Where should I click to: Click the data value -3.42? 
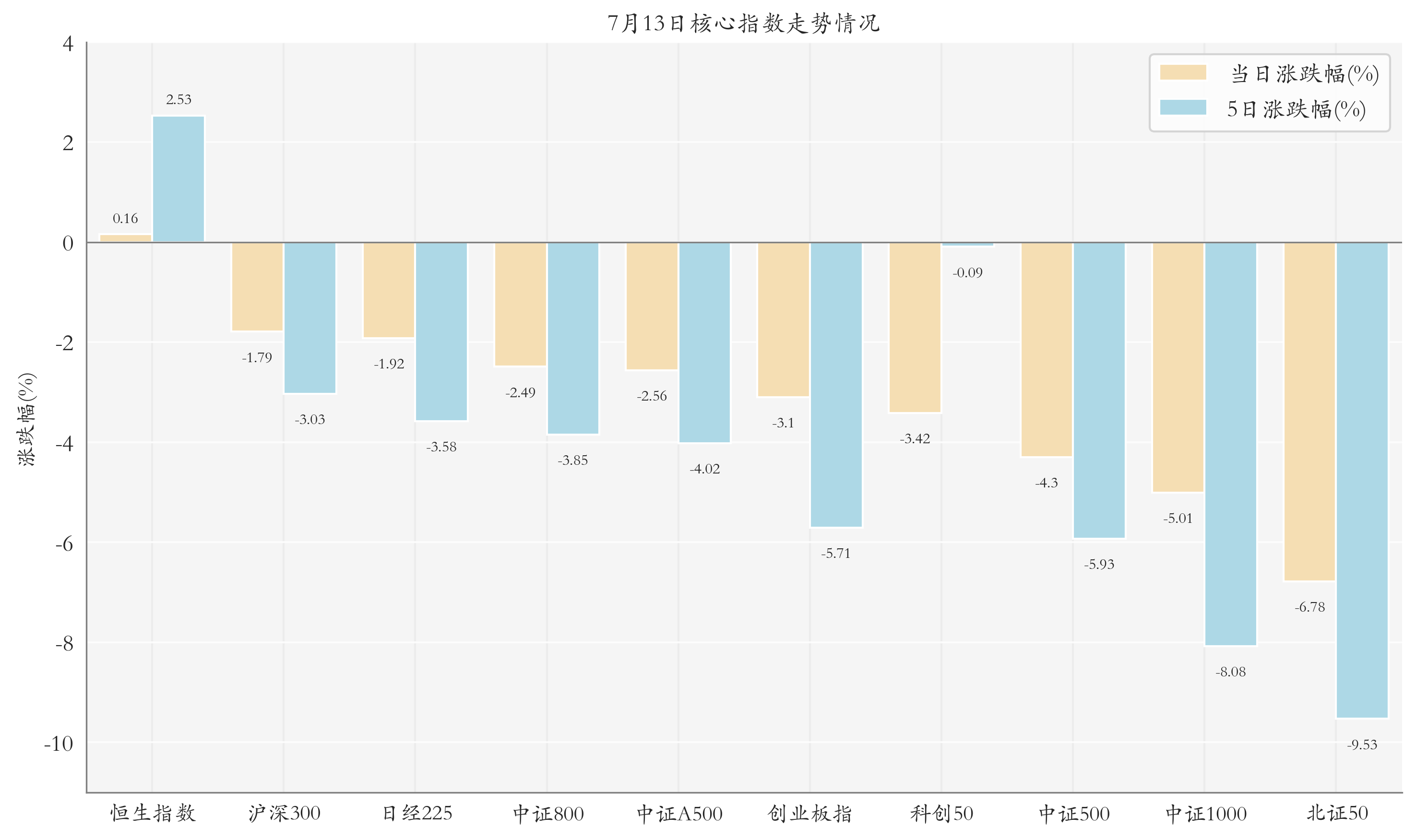915,438
